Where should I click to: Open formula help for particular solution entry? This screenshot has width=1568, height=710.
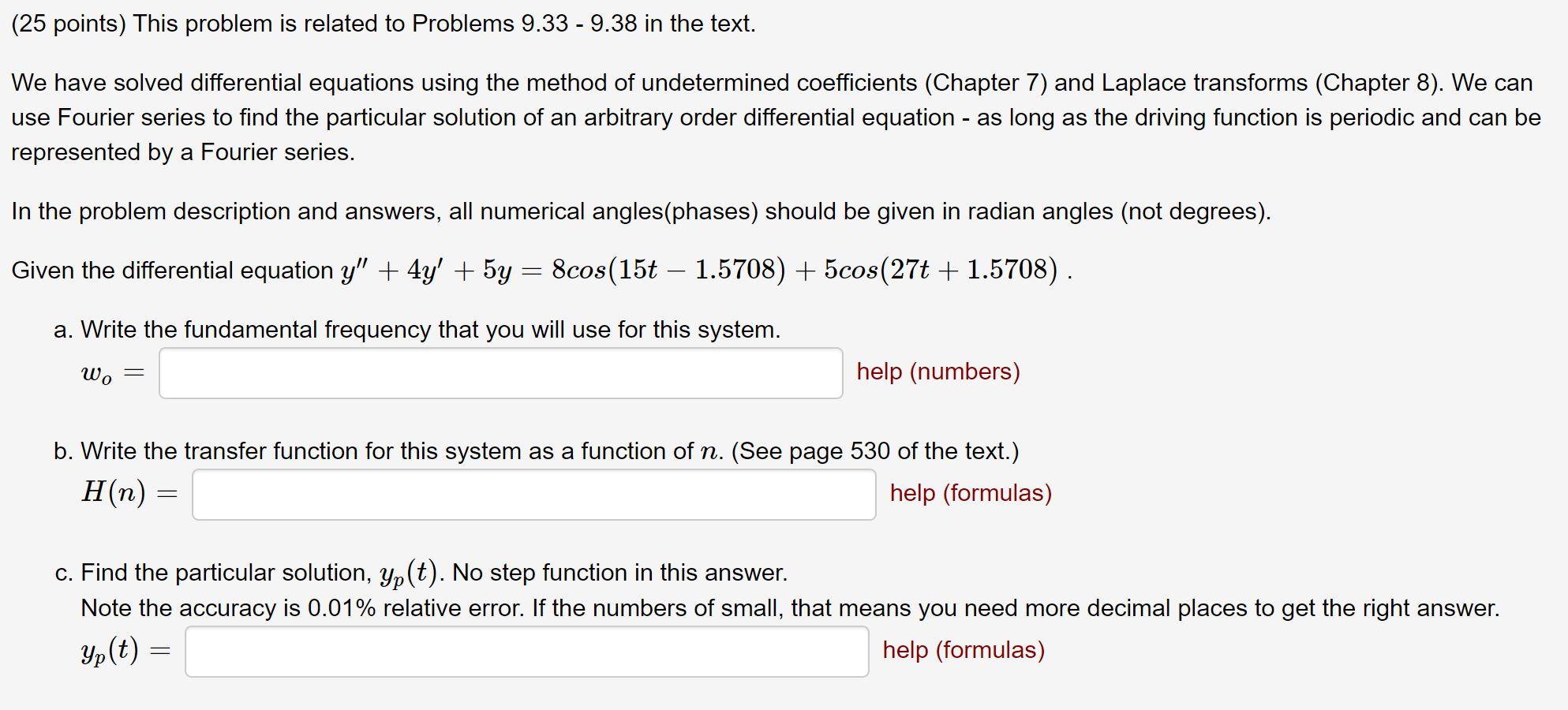click(x=964, y=650)
